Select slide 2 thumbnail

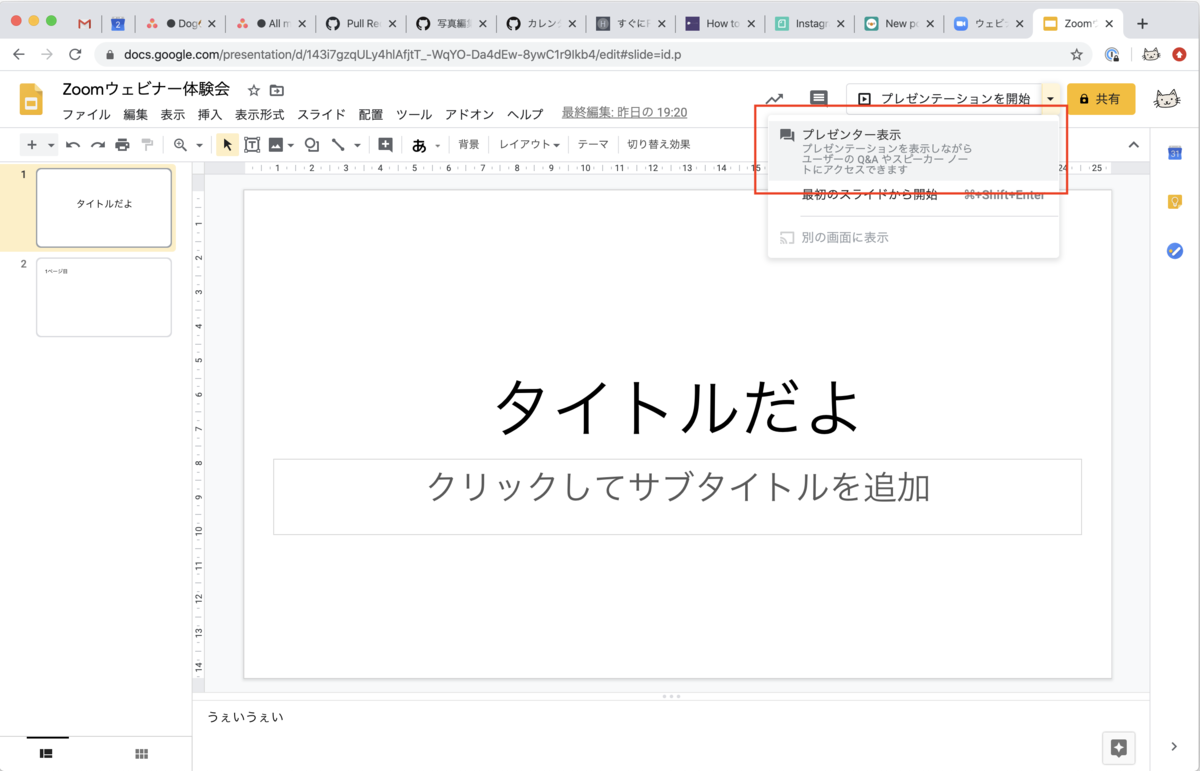click(x=104, y=297)
